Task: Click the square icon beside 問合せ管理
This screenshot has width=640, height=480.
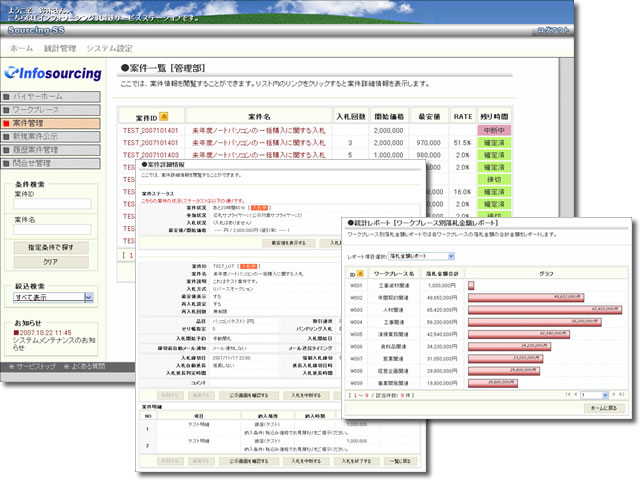Action: [8, 161]
